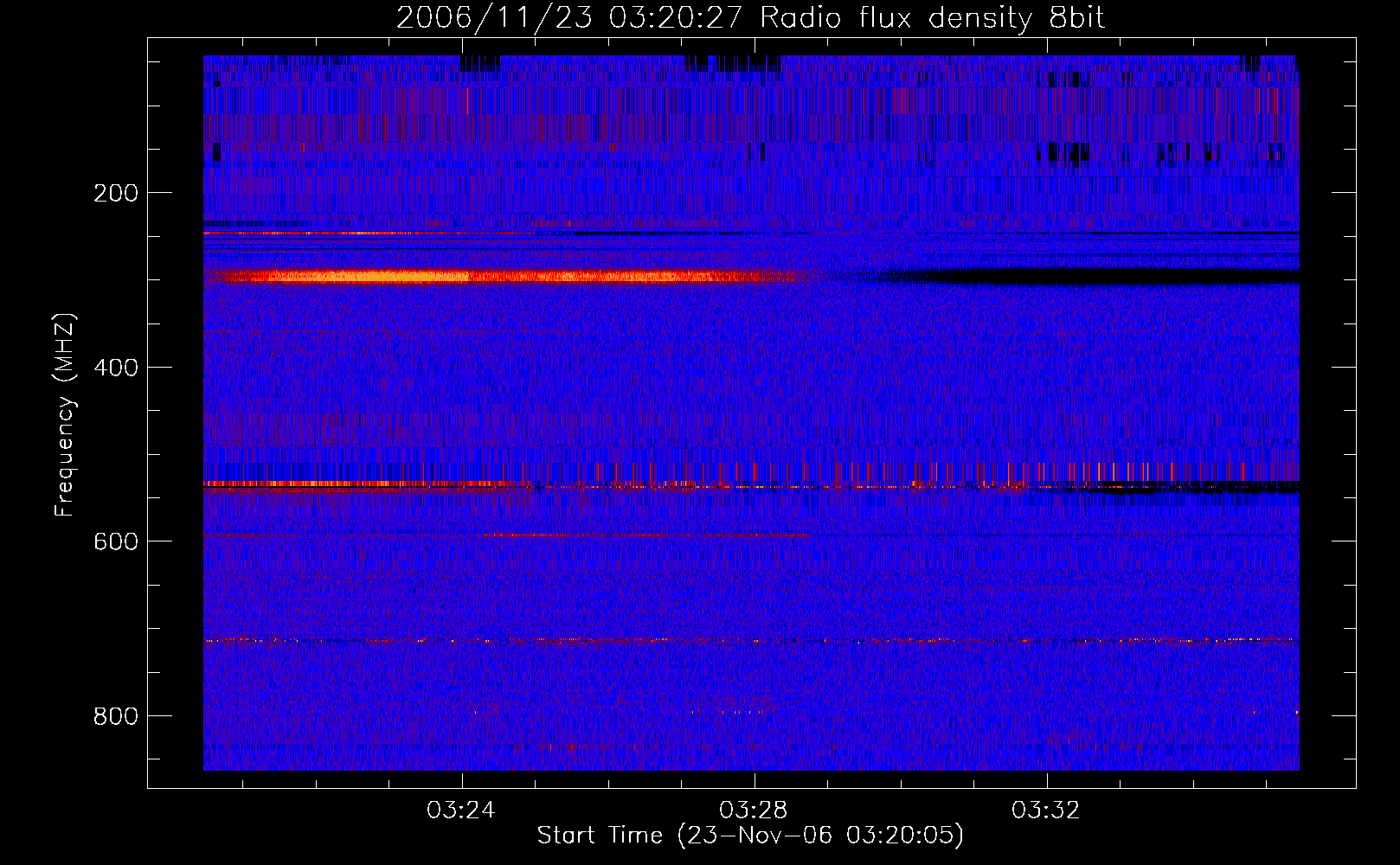Click the dotted horizontal line near 715 MHz

coord(751,640)
